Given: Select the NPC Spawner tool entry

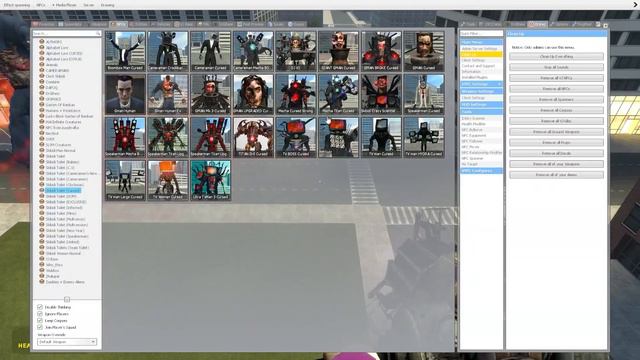Looking at the screenshot, I should pos(472,158).
